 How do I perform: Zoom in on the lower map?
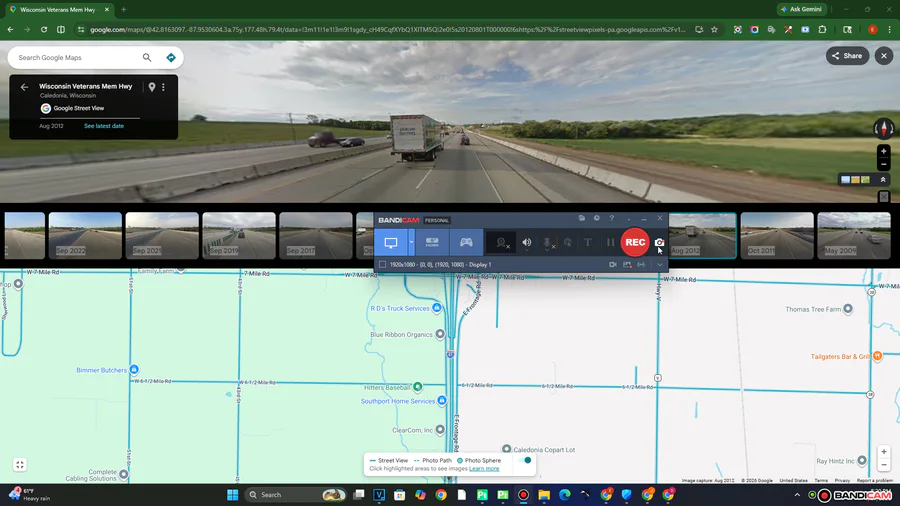coord(884,451)
